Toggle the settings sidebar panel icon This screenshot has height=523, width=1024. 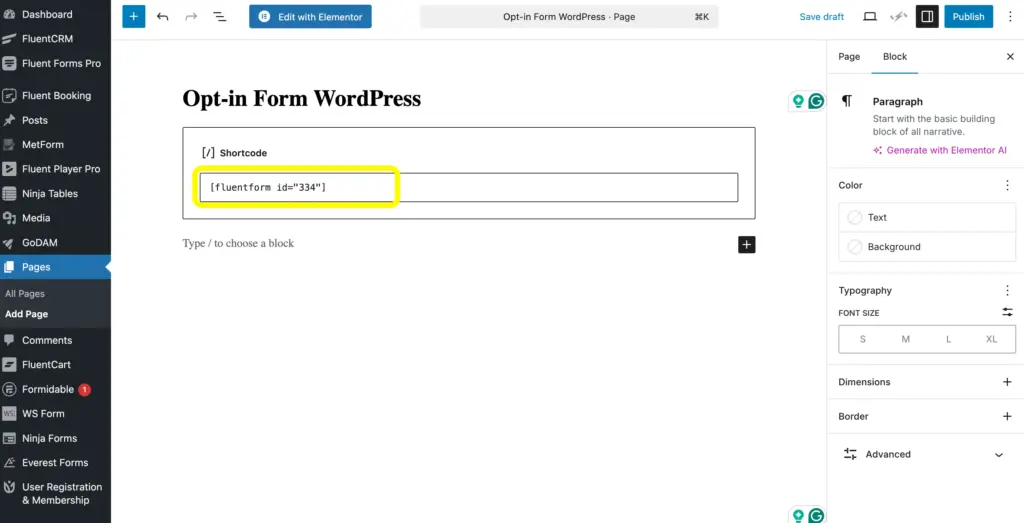click(927, 17)
